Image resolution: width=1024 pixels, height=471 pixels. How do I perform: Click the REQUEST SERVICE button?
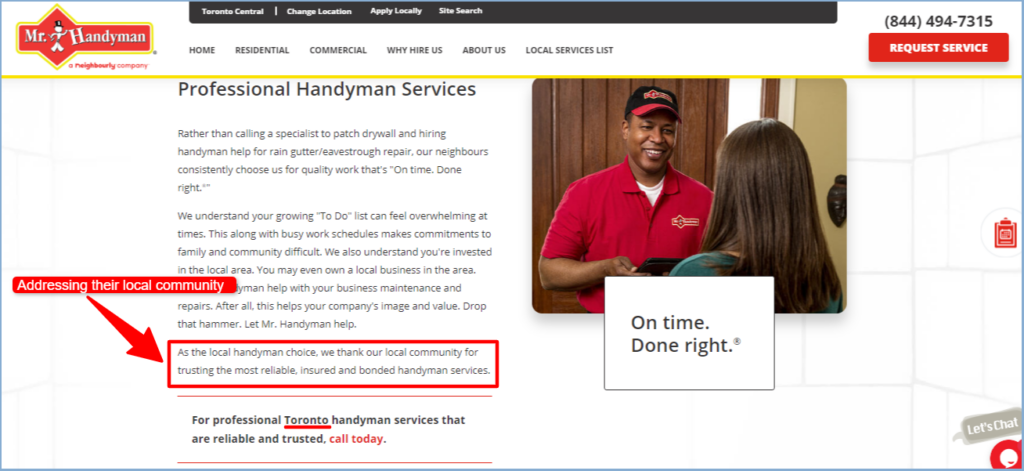pos(938,48)
